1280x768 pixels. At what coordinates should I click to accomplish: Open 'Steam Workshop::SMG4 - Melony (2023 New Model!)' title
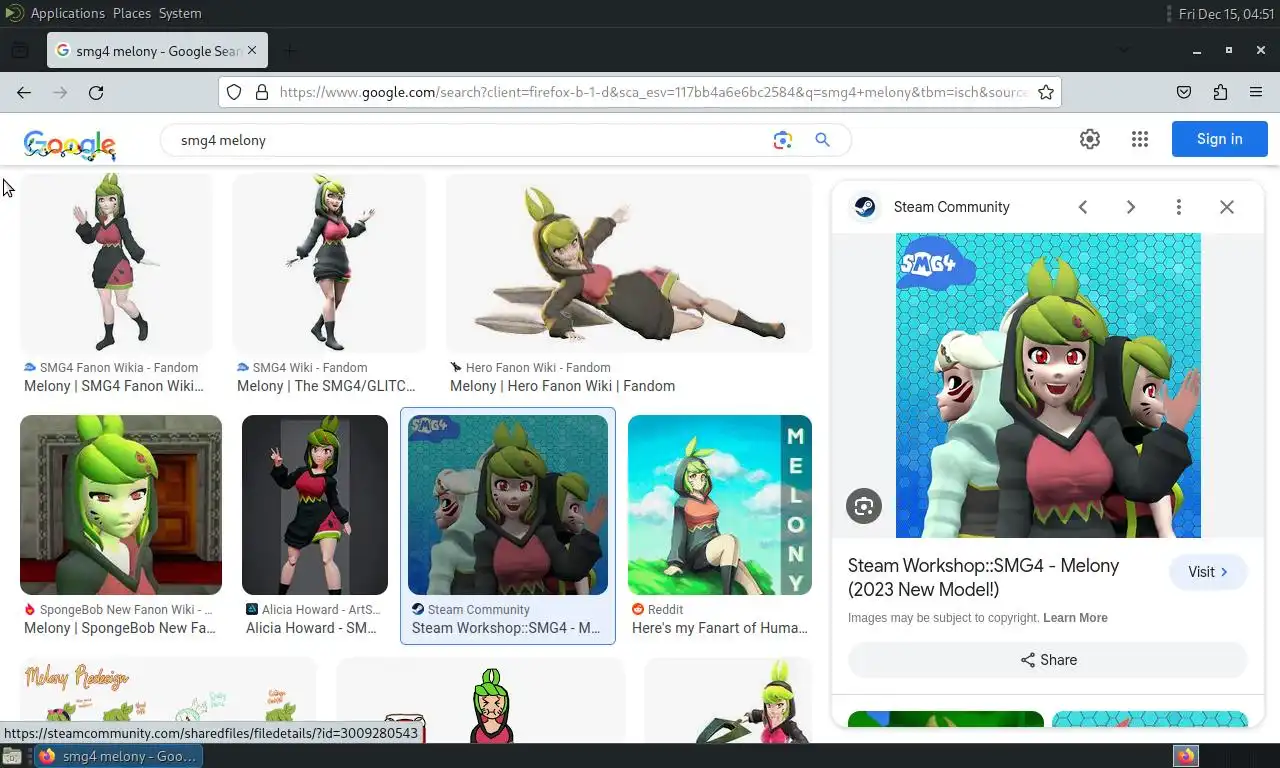click(x=983, y=577)
